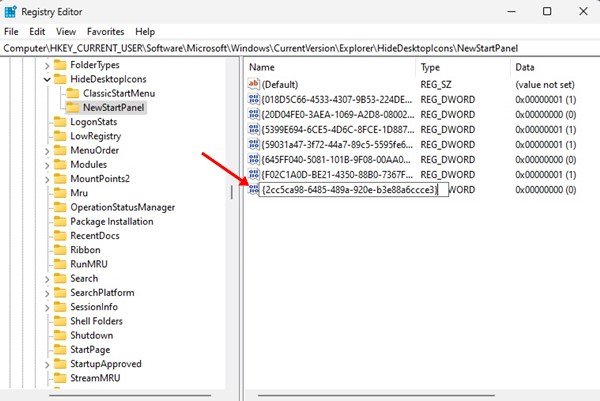Select the OperationStatusManager folder icon
The image size is (600, 401).
pyautogui.click(x=60, y=207)
